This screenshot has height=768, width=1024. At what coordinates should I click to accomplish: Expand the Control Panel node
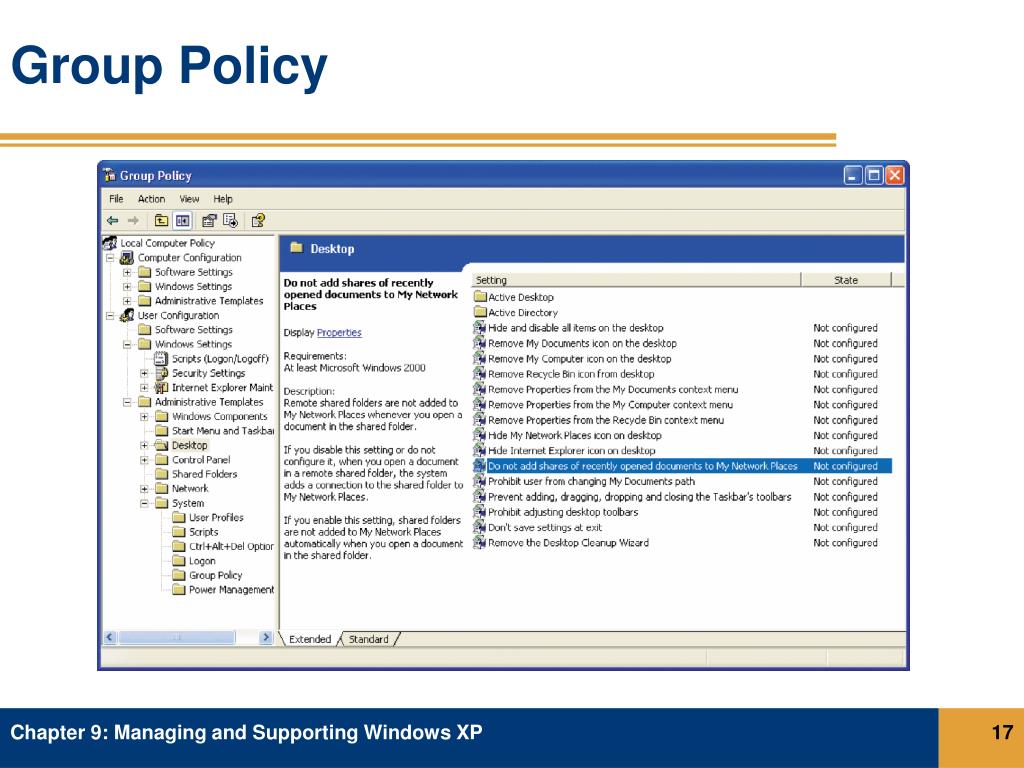pyautogui.click(x=144, y=460)
